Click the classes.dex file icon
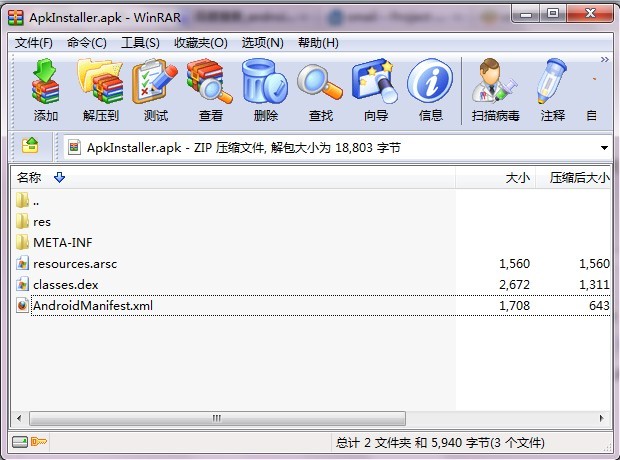620x460 pixels. (23, 284)
